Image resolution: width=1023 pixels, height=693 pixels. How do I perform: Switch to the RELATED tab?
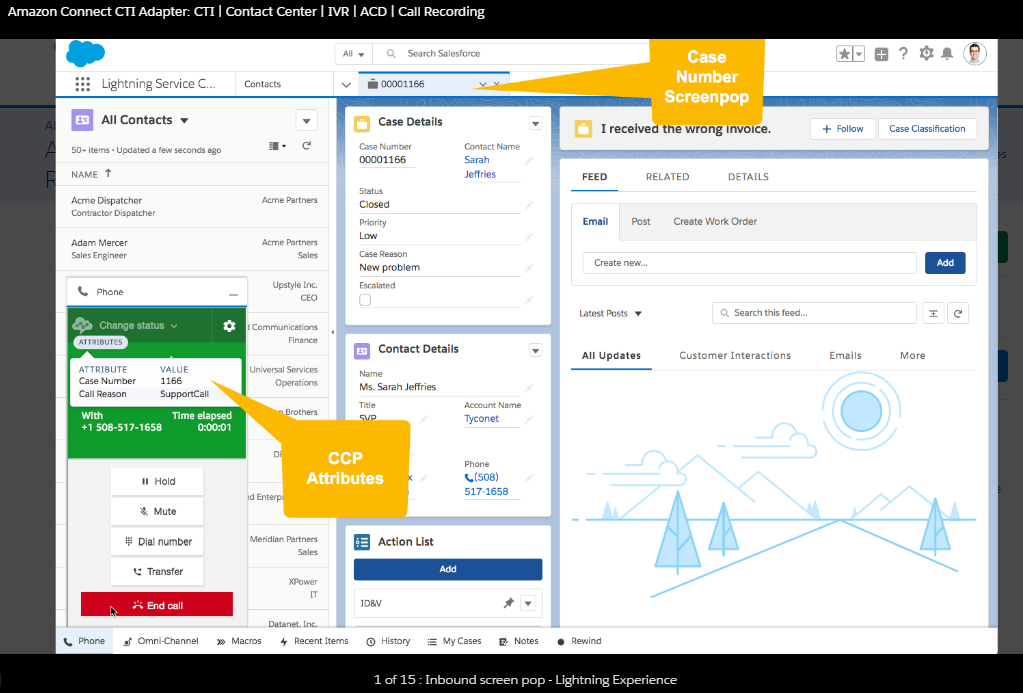[x=667, y=177]
